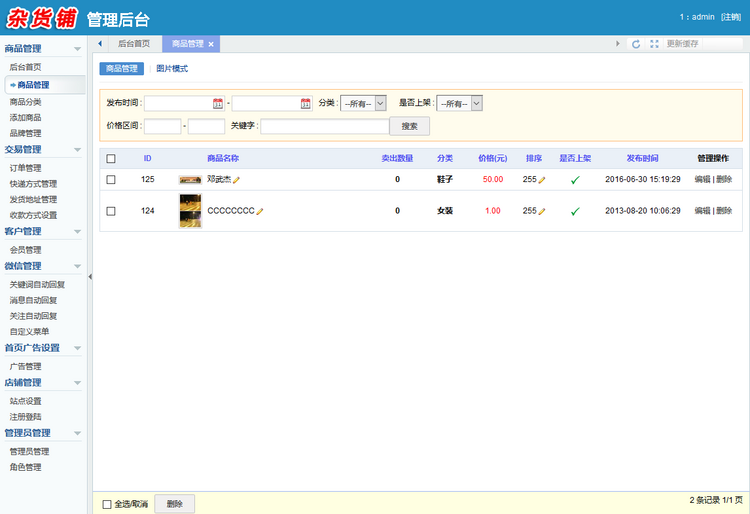The height and width of the screenshot is (514, 750).
Task: Open 商品分类 in the sidebar
Action: coord(25,102)
